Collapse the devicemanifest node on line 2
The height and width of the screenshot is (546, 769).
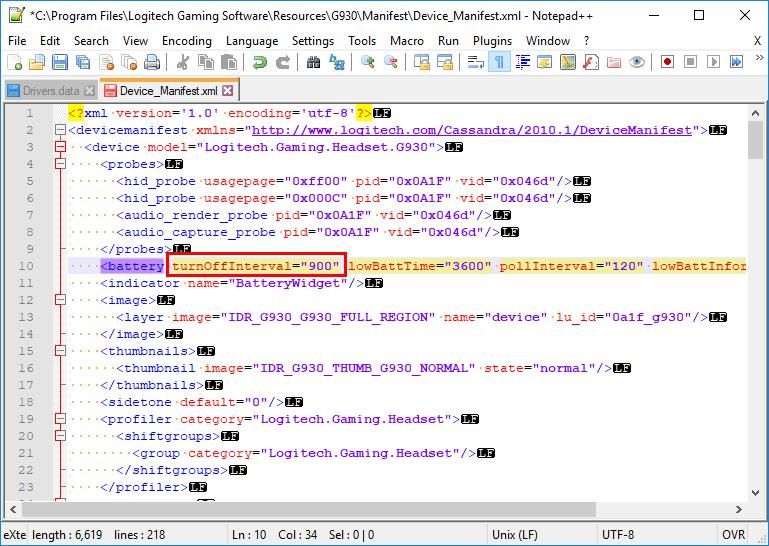(x=60, y=130)
